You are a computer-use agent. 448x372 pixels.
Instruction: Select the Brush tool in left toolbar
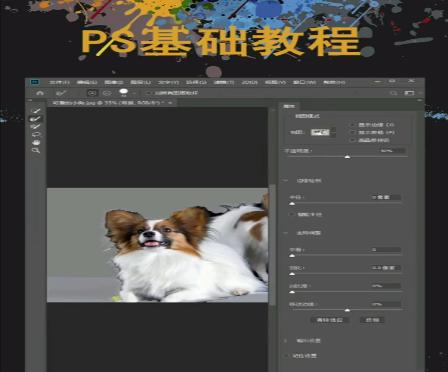pos(36,127)
